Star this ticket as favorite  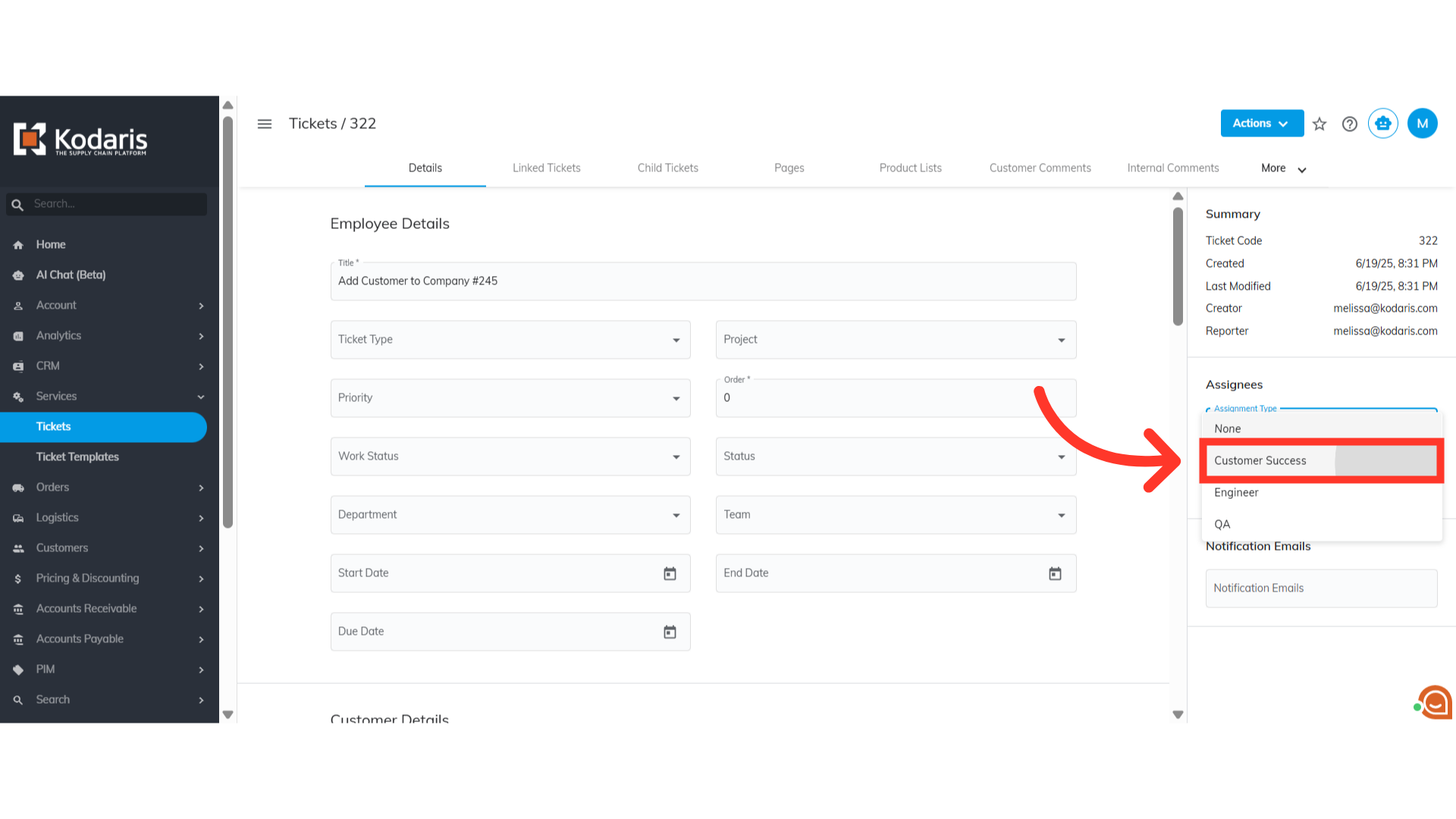[x=1319, y=124]
